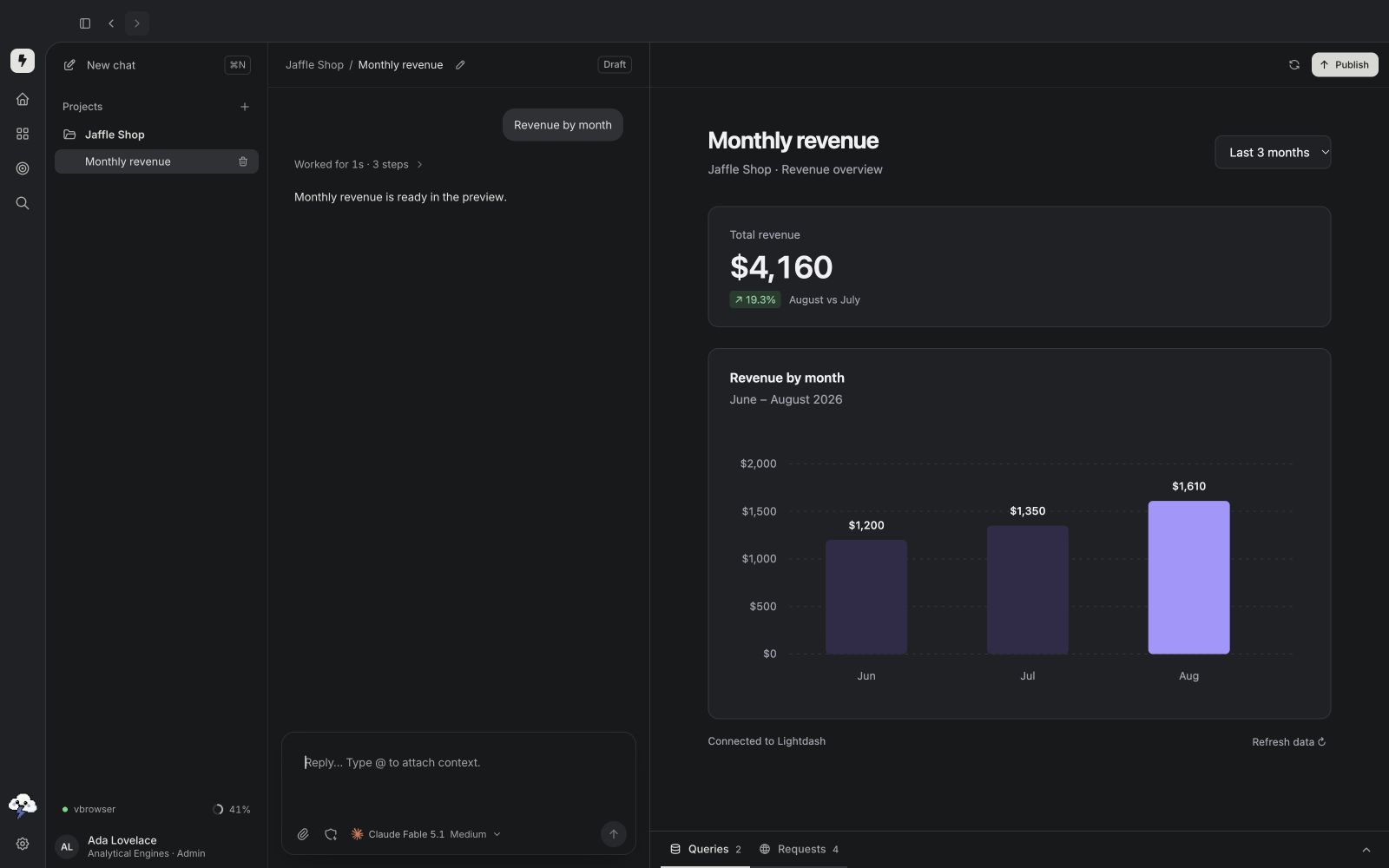Add a new project with plus icon
This screenshot has width=1389, height=868.
coord(245,107)
